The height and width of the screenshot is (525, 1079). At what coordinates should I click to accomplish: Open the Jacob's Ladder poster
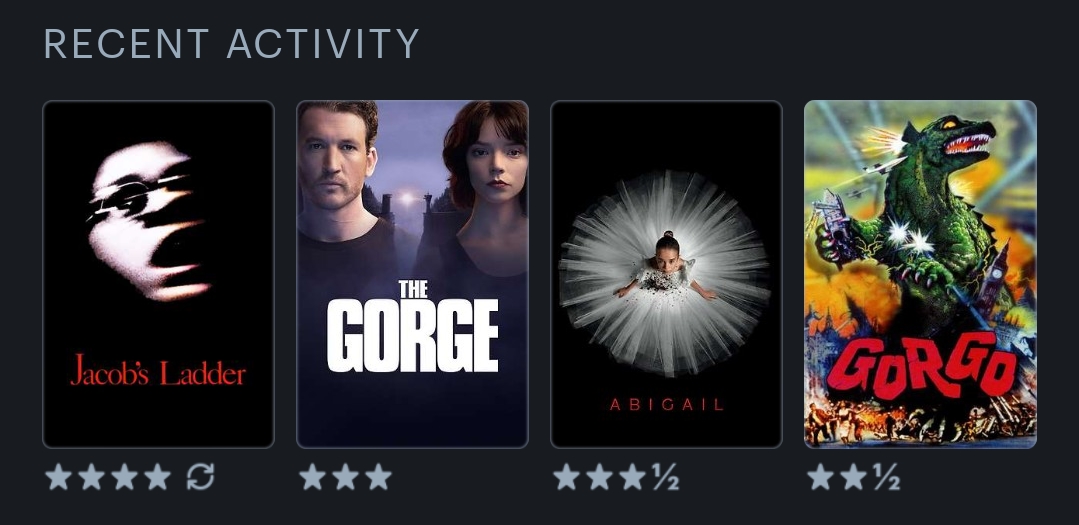coord(158,275)
